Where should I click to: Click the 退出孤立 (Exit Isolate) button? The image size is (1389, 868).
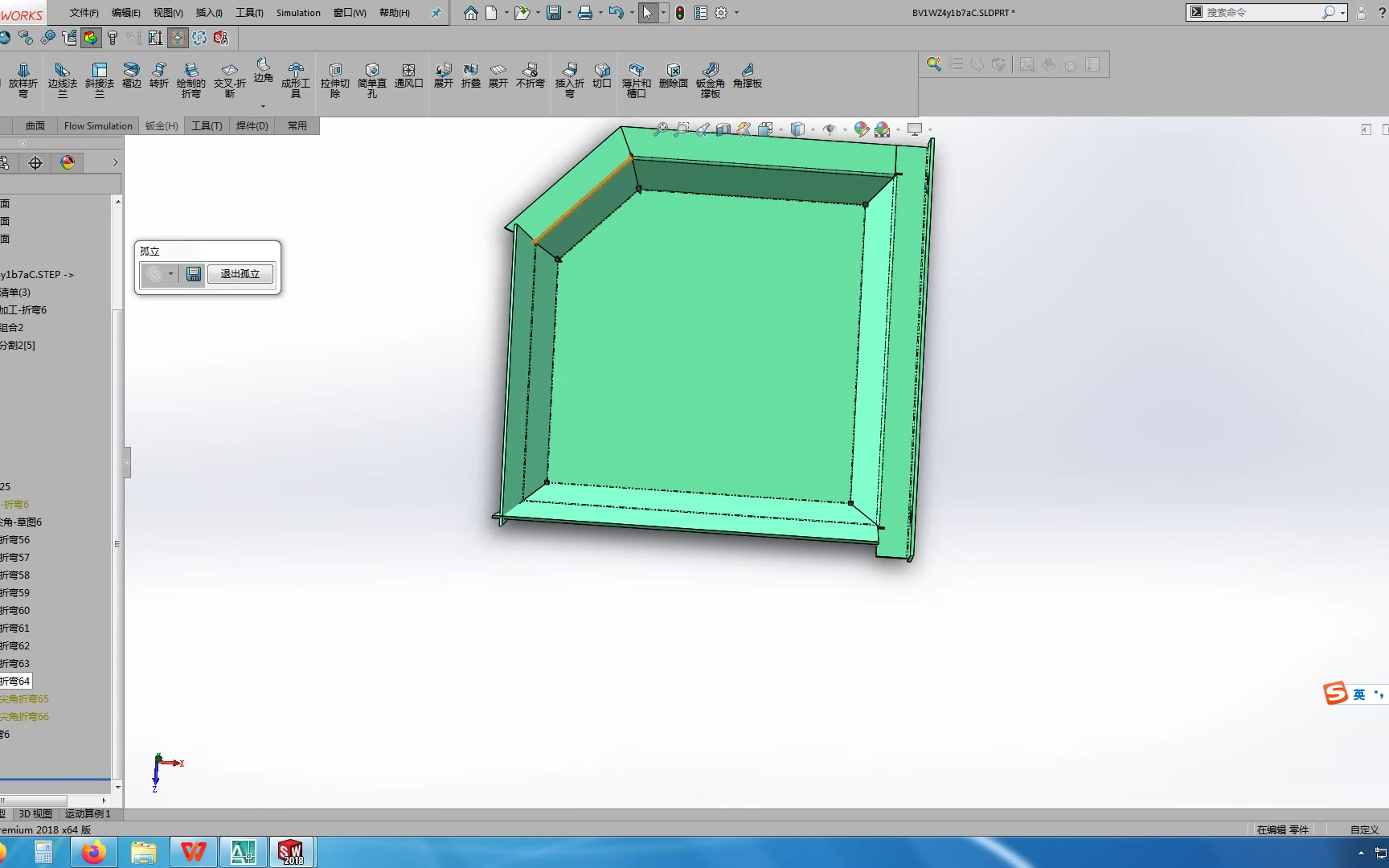(240, 274)
